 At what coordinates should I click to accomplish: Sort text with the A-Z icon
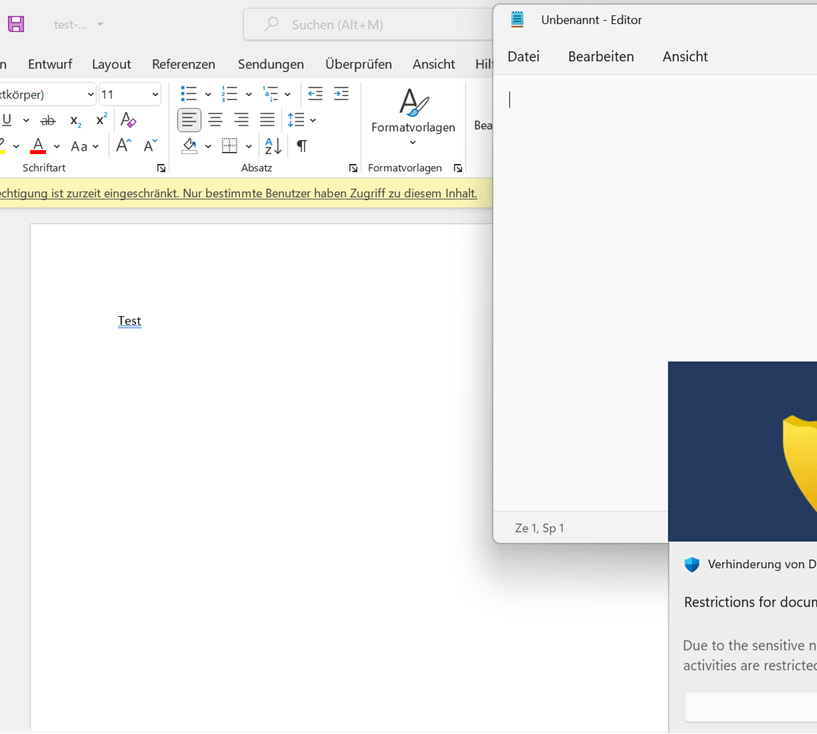click(273, 146)
